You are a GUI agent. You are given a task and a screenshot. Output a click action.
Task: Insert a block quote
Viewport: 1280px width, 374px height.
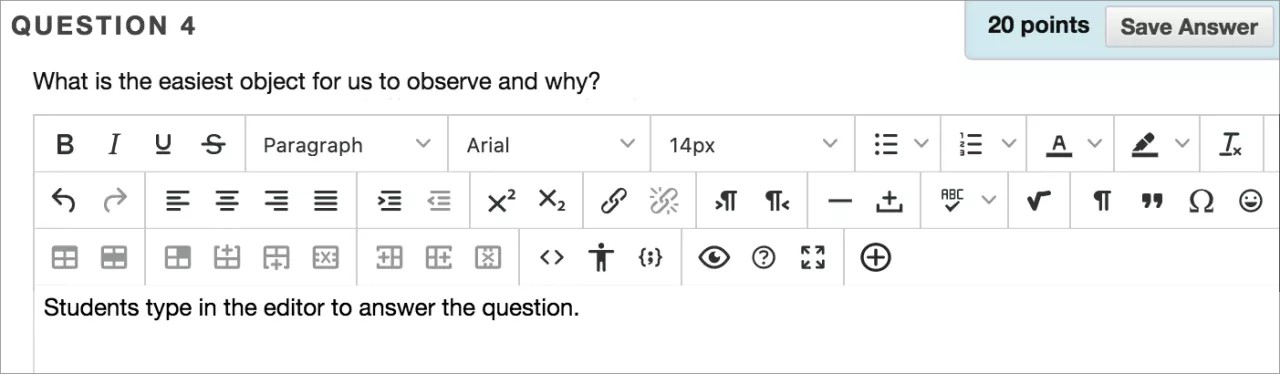1151,201
